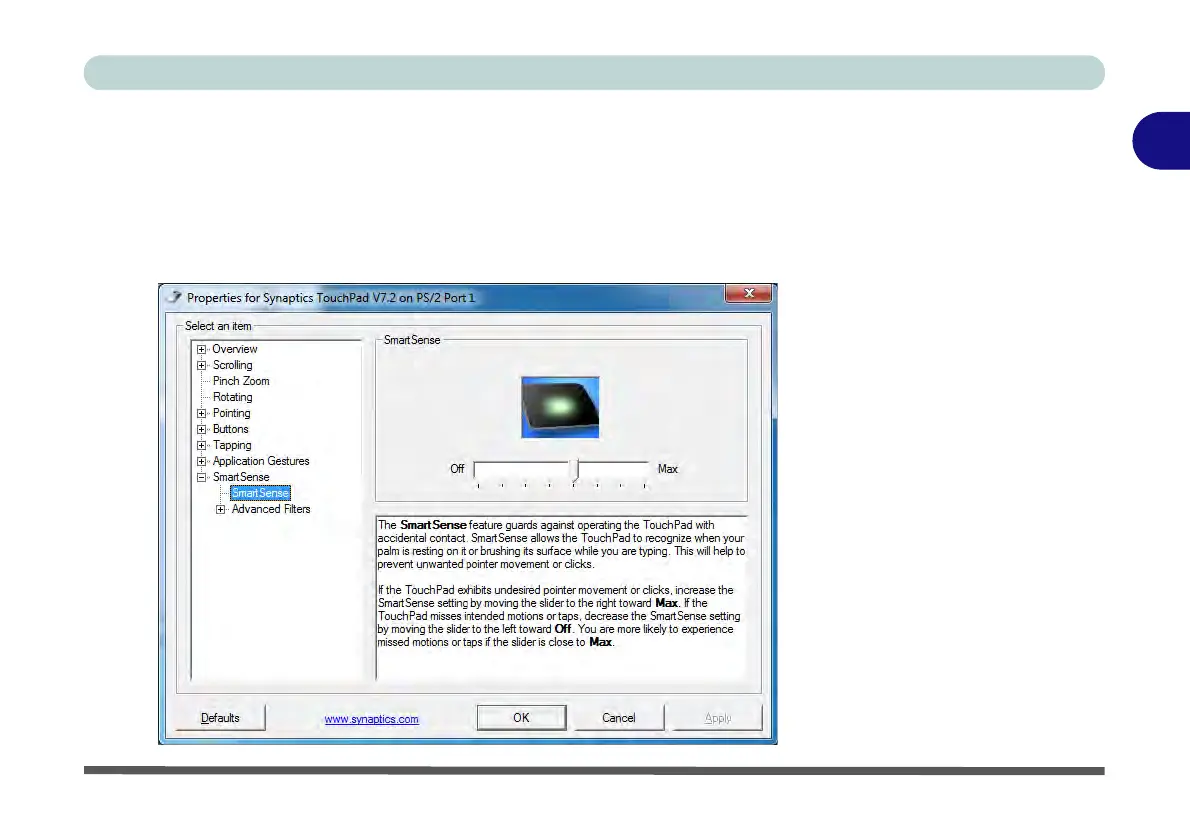Click the Synaptics title bar icon
This screenshot has width=1190, height=838.
[x=175, y=298]
